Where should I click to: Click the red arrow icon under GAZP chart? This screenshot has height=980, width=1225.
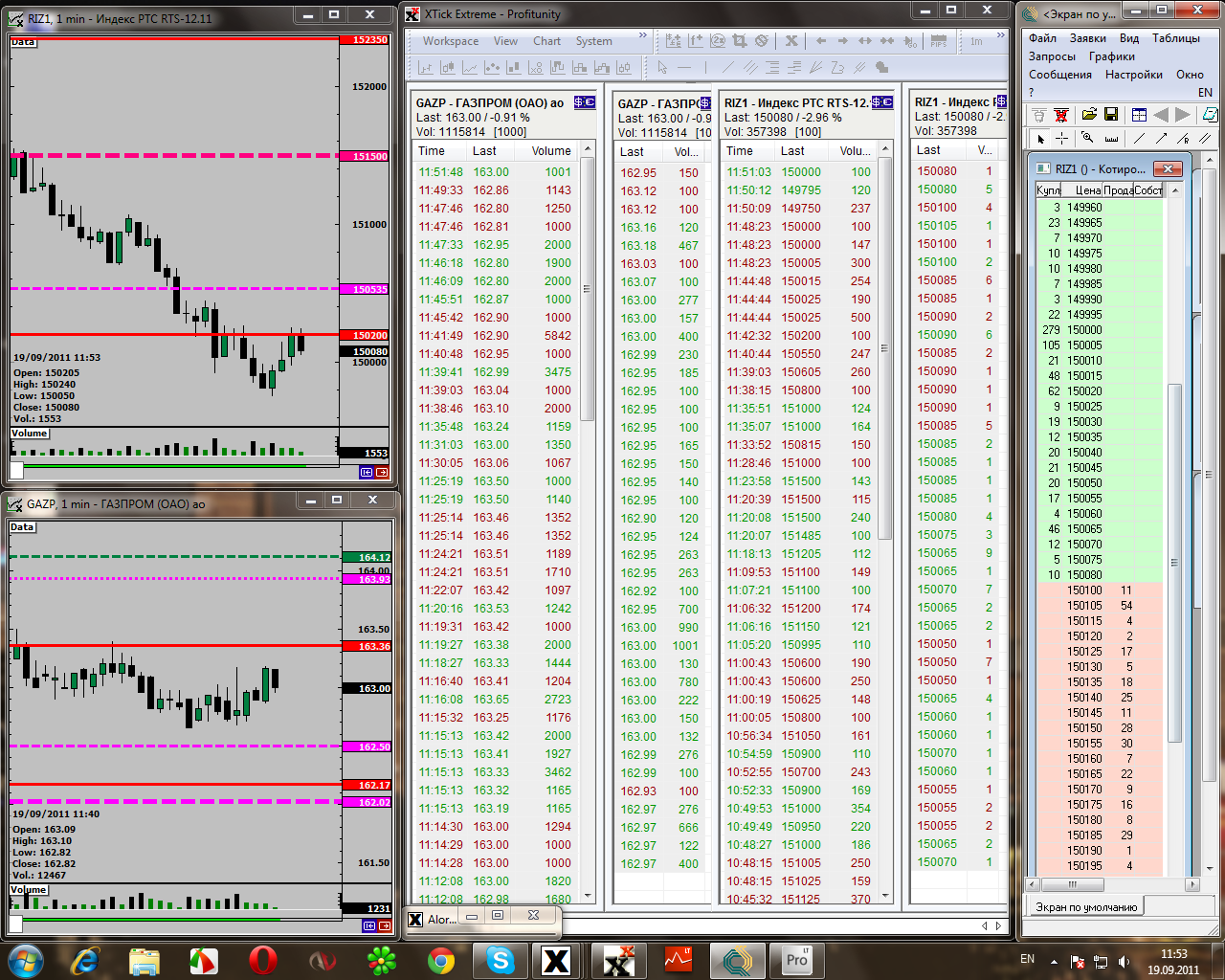(383, 925)
